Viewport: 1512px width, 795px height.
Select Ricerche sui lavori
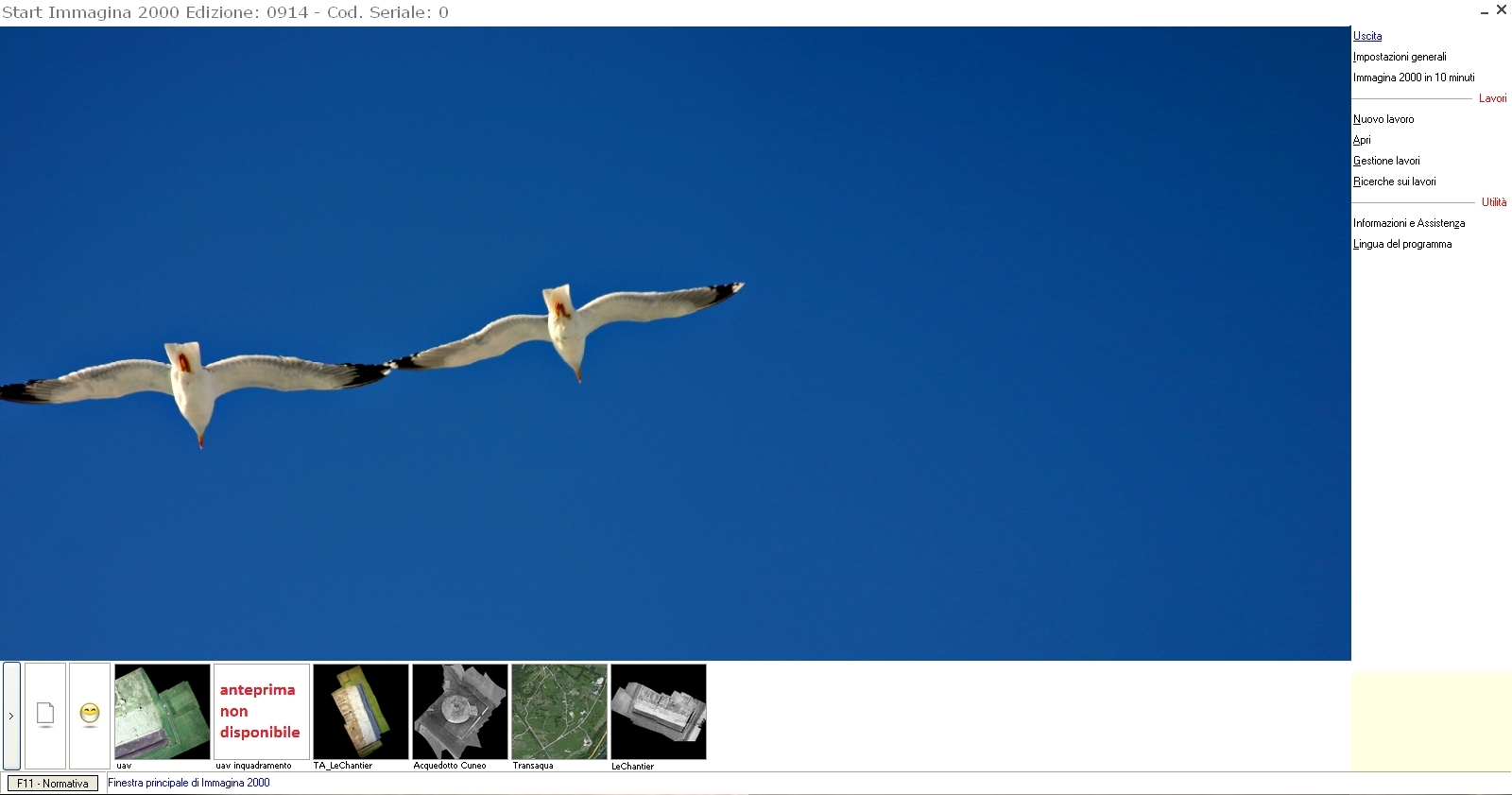point(1395,181)
